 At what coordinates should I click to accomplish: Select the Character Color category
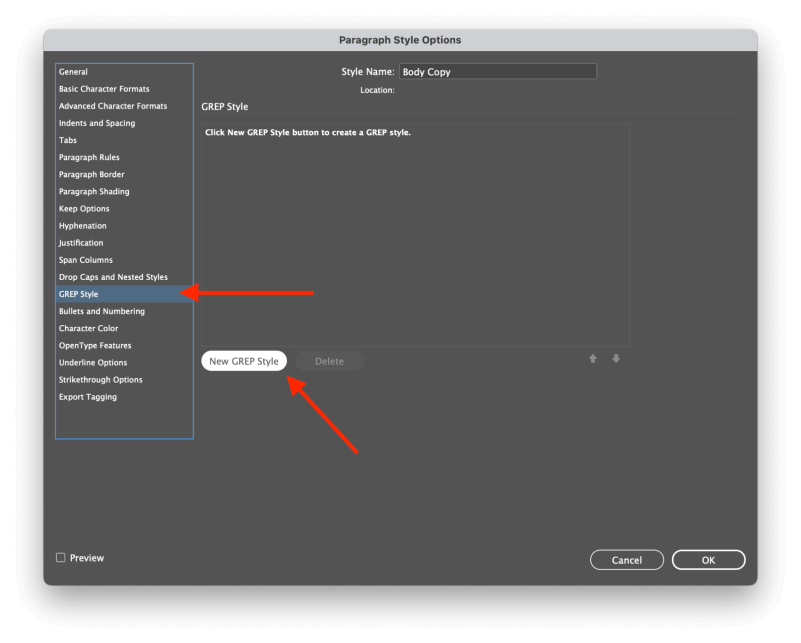124,328
